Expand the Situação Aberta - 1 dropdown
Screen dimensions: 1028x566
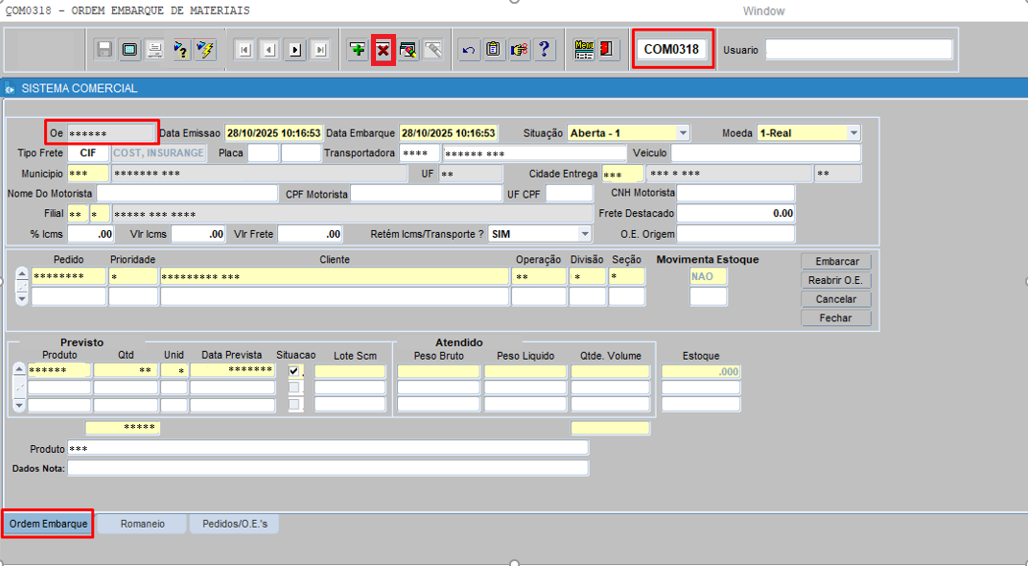(x=683, y=133)
